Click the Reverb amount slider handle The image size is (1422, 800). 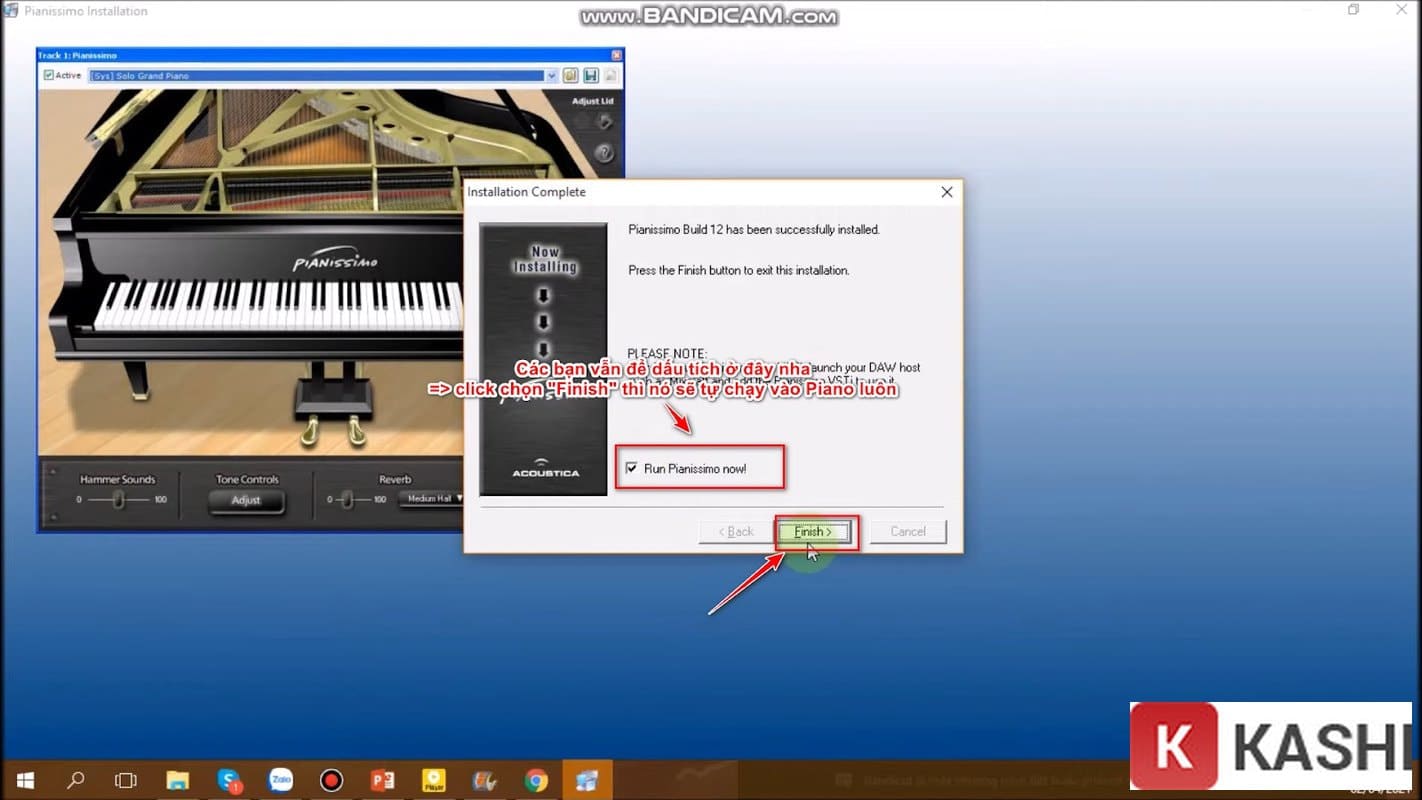pos(346,499)
